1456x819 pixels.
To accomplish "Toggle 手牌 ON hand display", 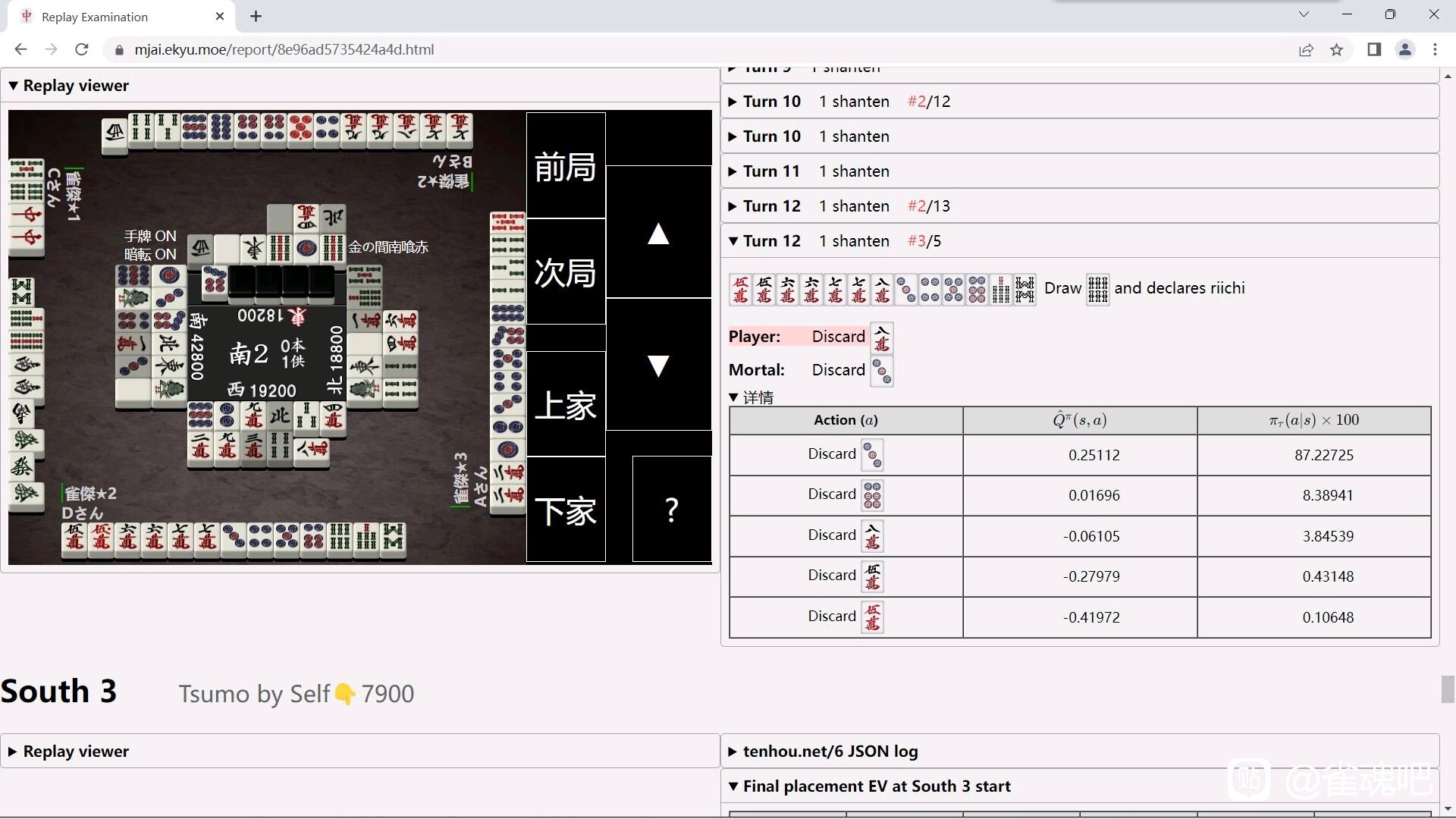I will [x=150, y=236].
